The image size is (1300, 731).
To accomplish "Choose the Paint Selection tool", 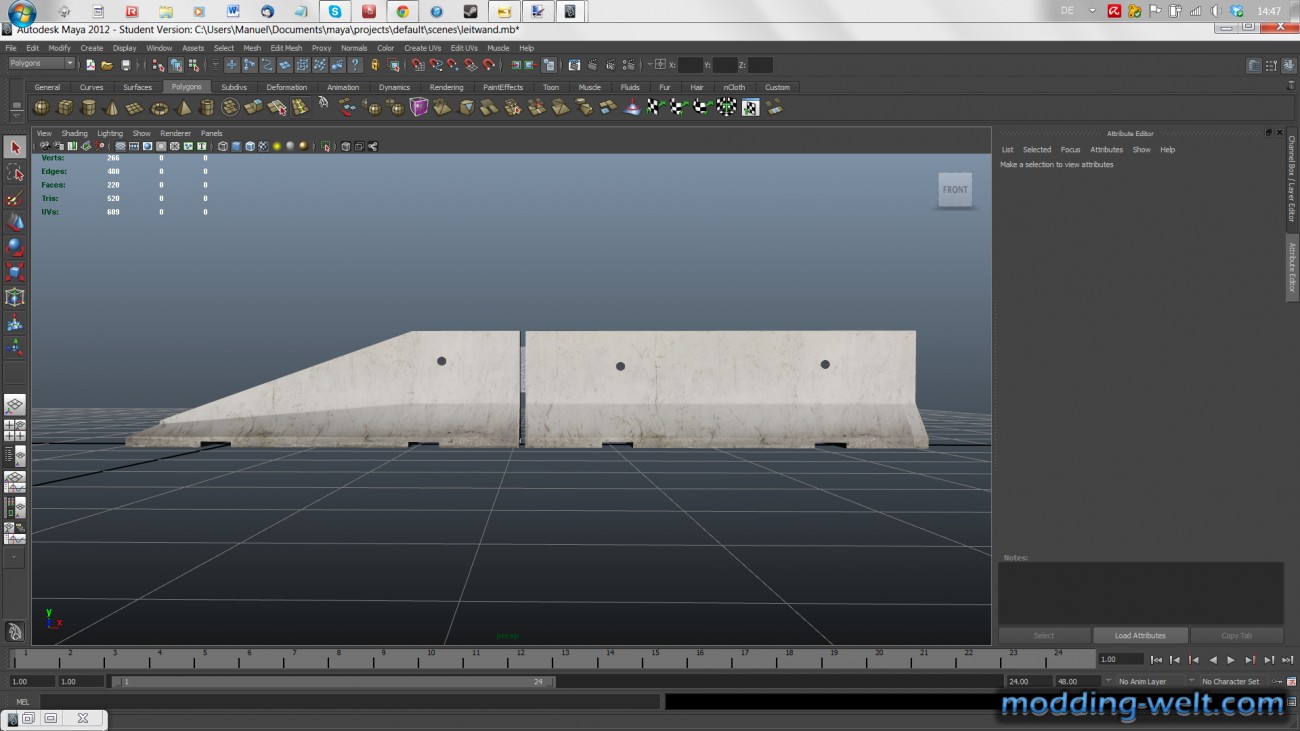I will pyautogui.click(x=15, y=198).
